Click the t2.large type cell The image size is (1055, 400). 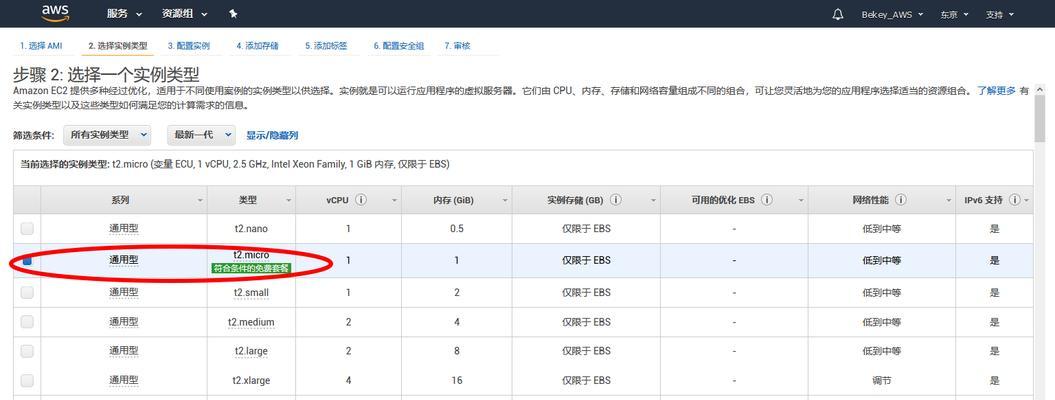(251, 351)
